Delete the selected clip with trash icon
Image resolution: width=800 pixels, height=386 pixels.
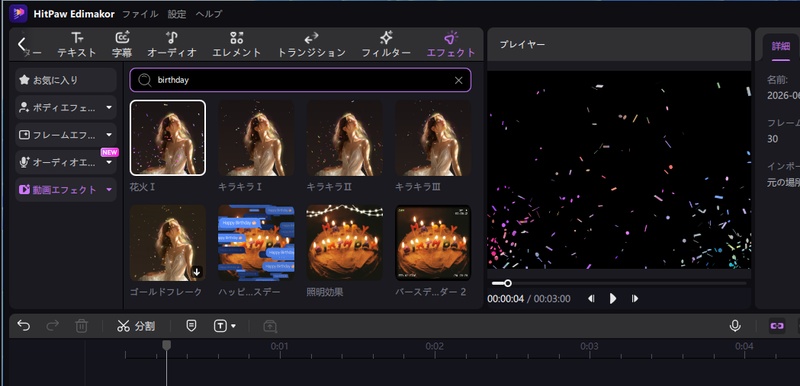coord(82,326)
